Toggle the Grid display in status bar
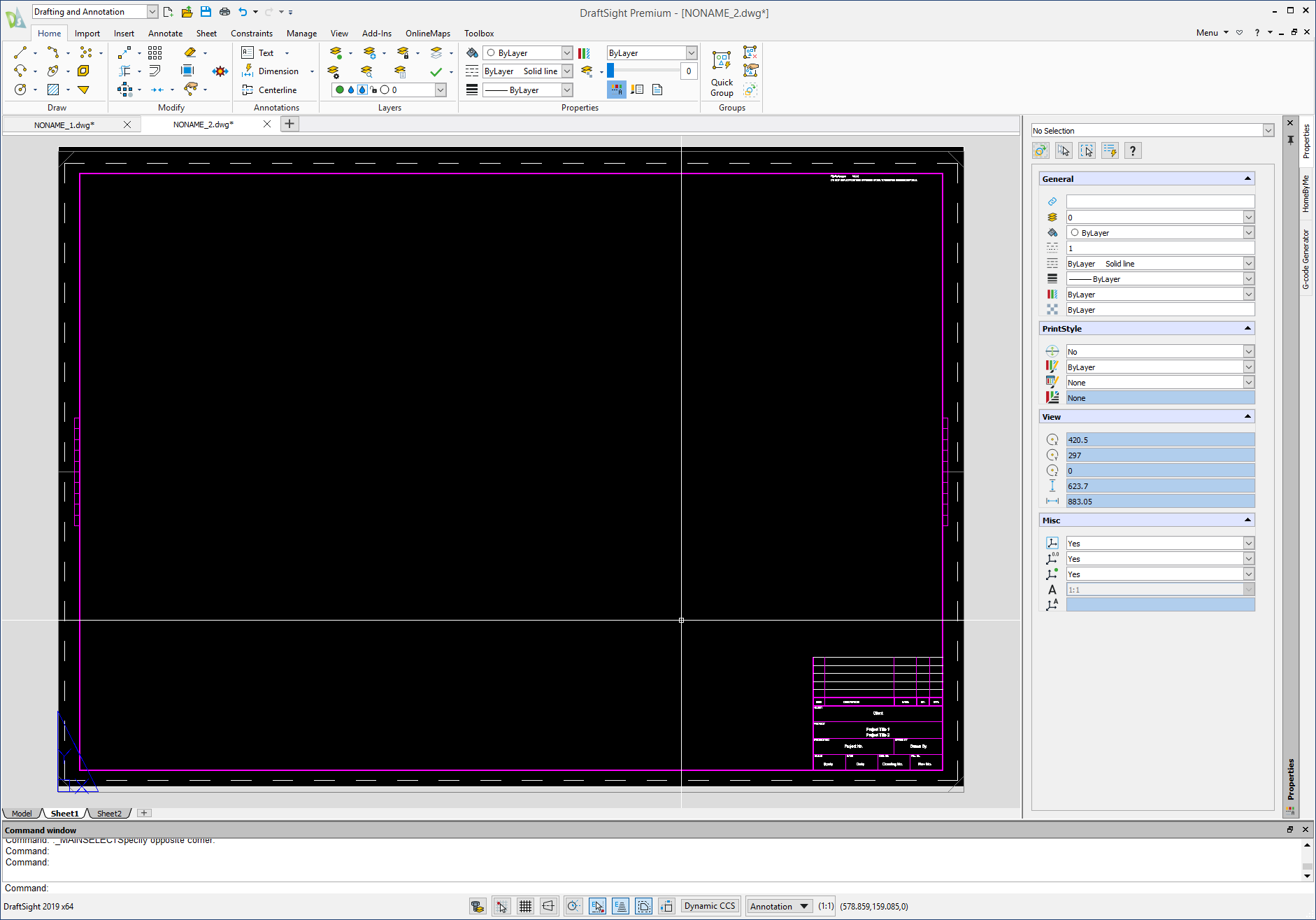This screenshot has width=1316, height=920. (525, 906)
